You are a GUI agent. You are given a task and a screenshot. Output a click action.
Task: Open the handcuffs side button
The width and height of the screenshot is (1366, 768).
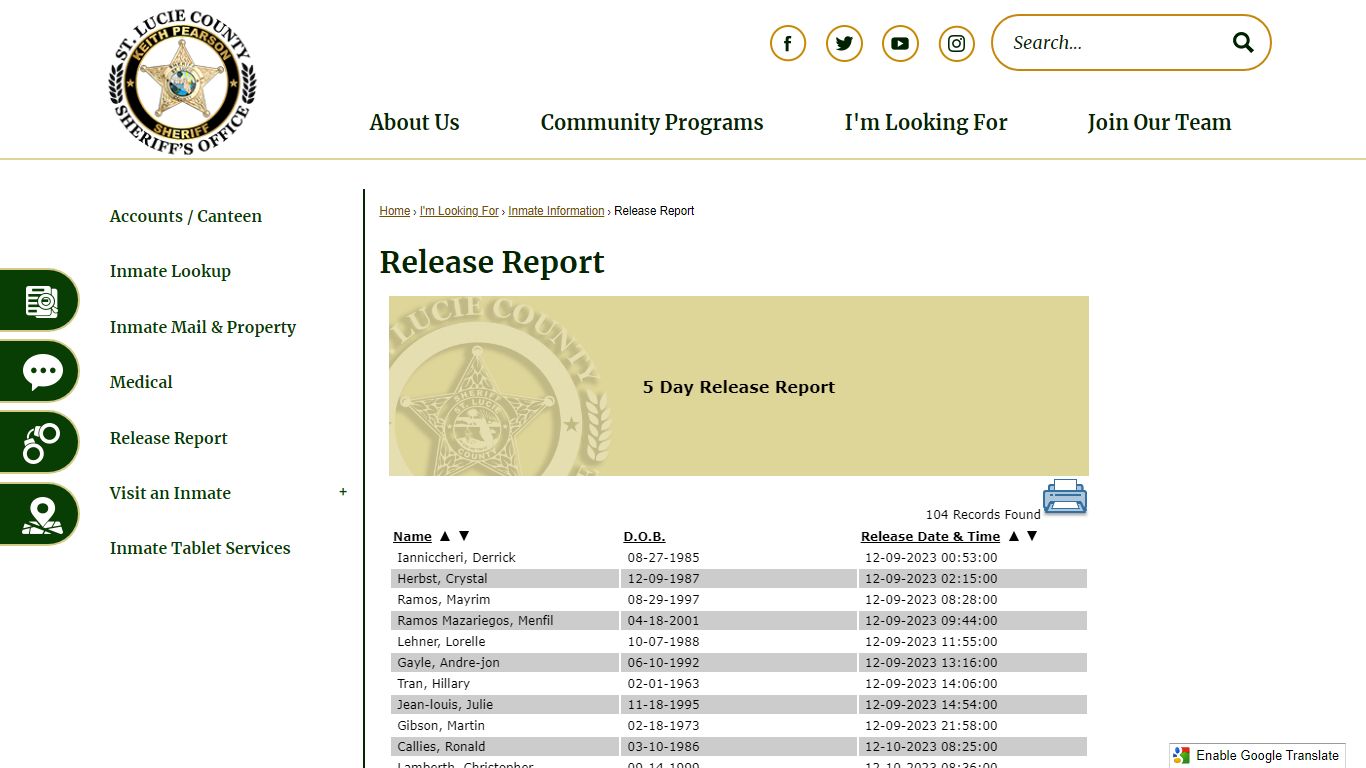(40, 443)
